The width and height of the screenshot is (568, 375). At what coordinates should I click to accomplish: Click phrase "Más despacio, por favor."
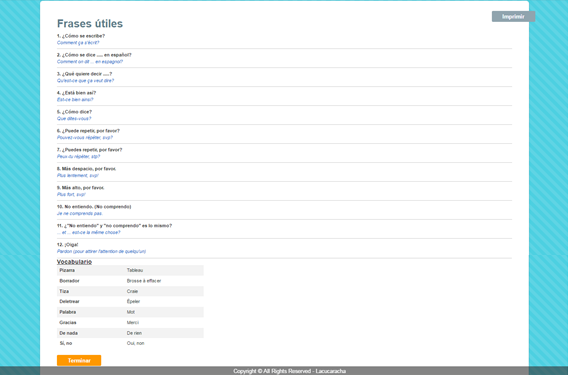click(x=89, y=169)
